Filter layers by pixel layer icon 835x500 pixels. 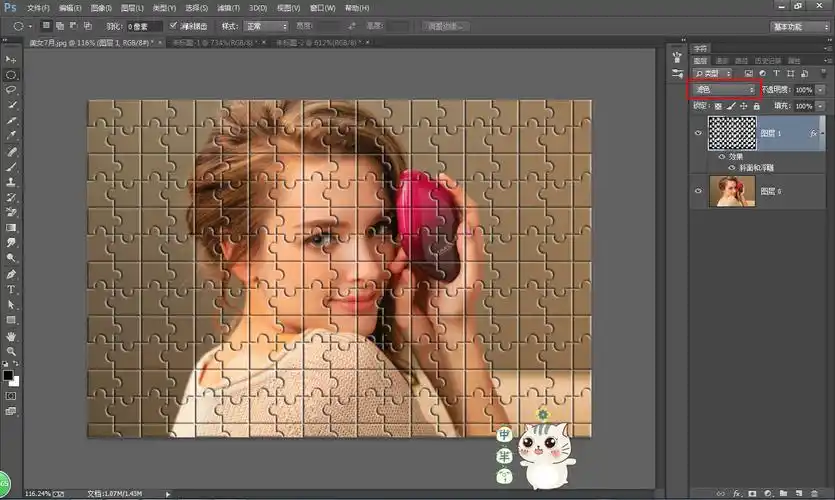[x=748, y=73]
